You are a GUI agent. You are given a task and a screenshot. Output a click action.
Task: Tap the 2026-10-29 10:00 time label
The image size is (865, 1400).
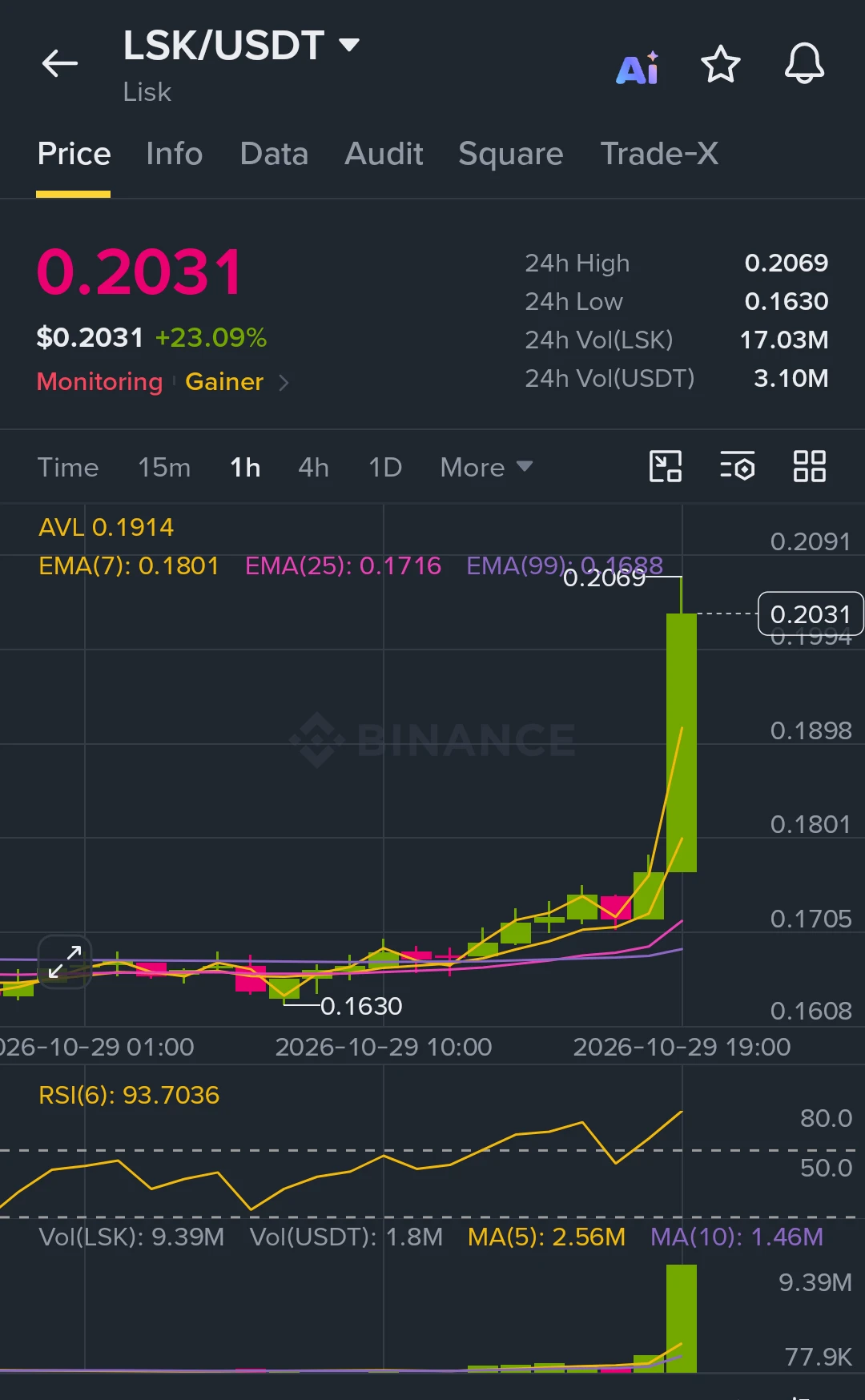(384, 1047)
